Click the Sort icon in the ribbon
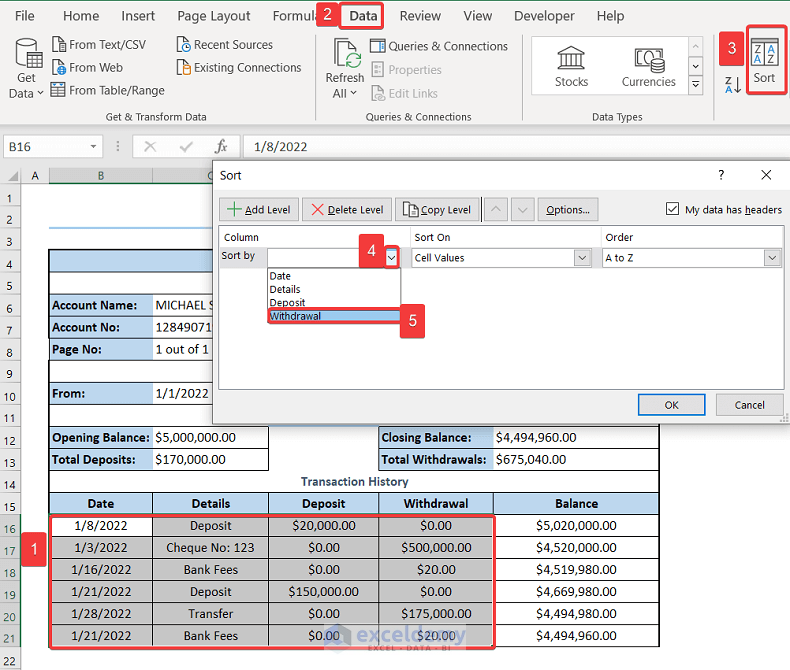The width and height of the screenshot is (790, 670). pyautogui.click(x=764, y=60)
